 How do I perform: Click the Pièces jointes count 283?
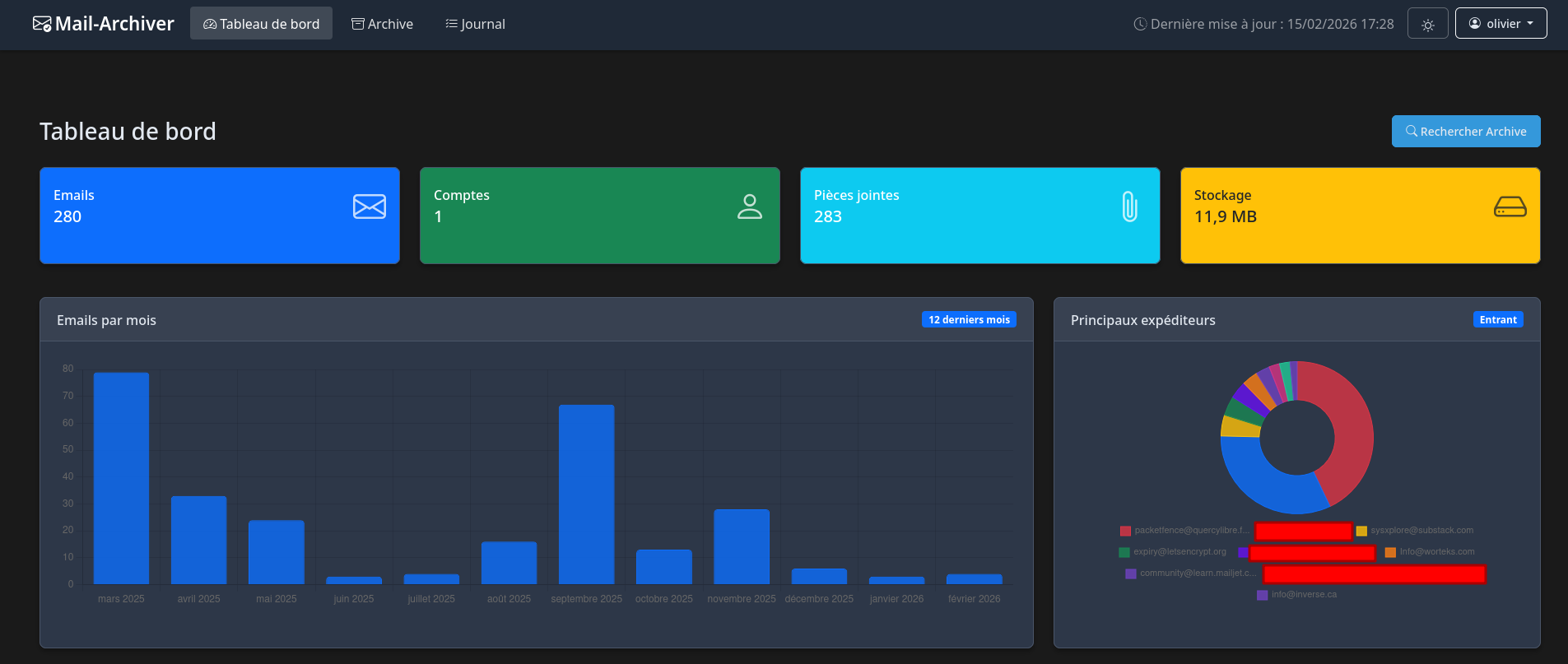pos(828,216)
